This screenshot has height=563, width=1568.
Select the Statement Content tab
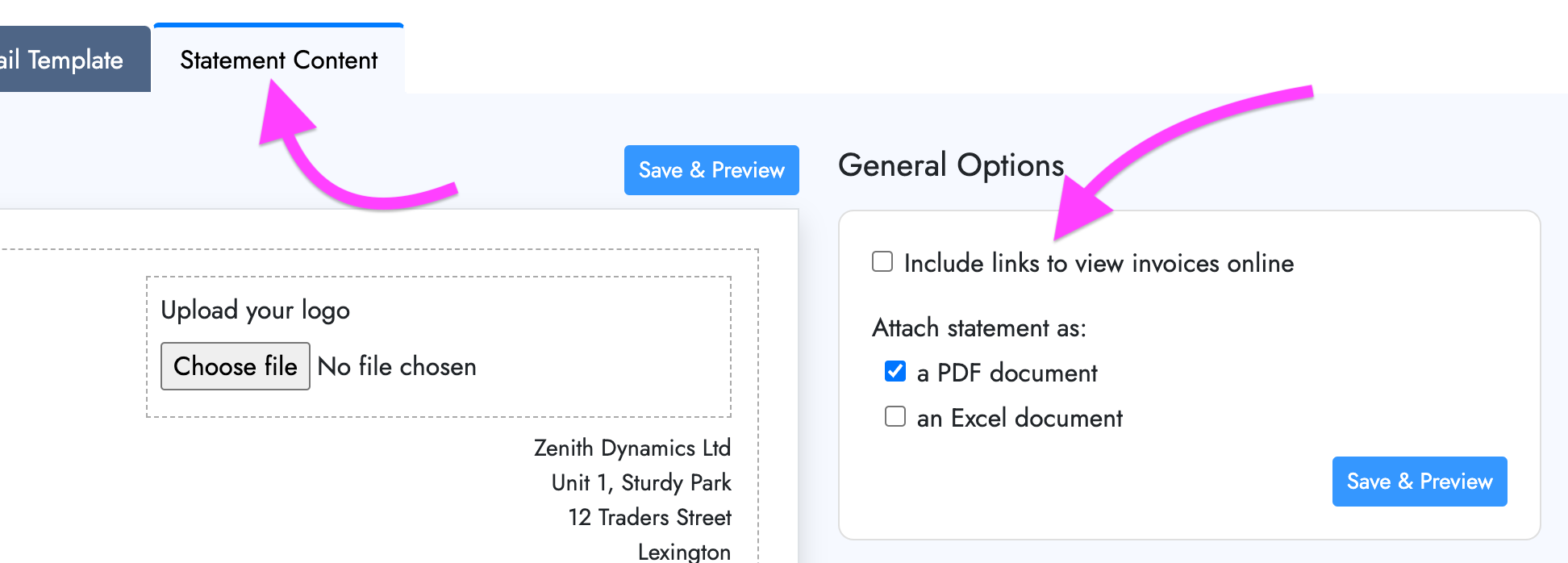click(x=279, y=60)
